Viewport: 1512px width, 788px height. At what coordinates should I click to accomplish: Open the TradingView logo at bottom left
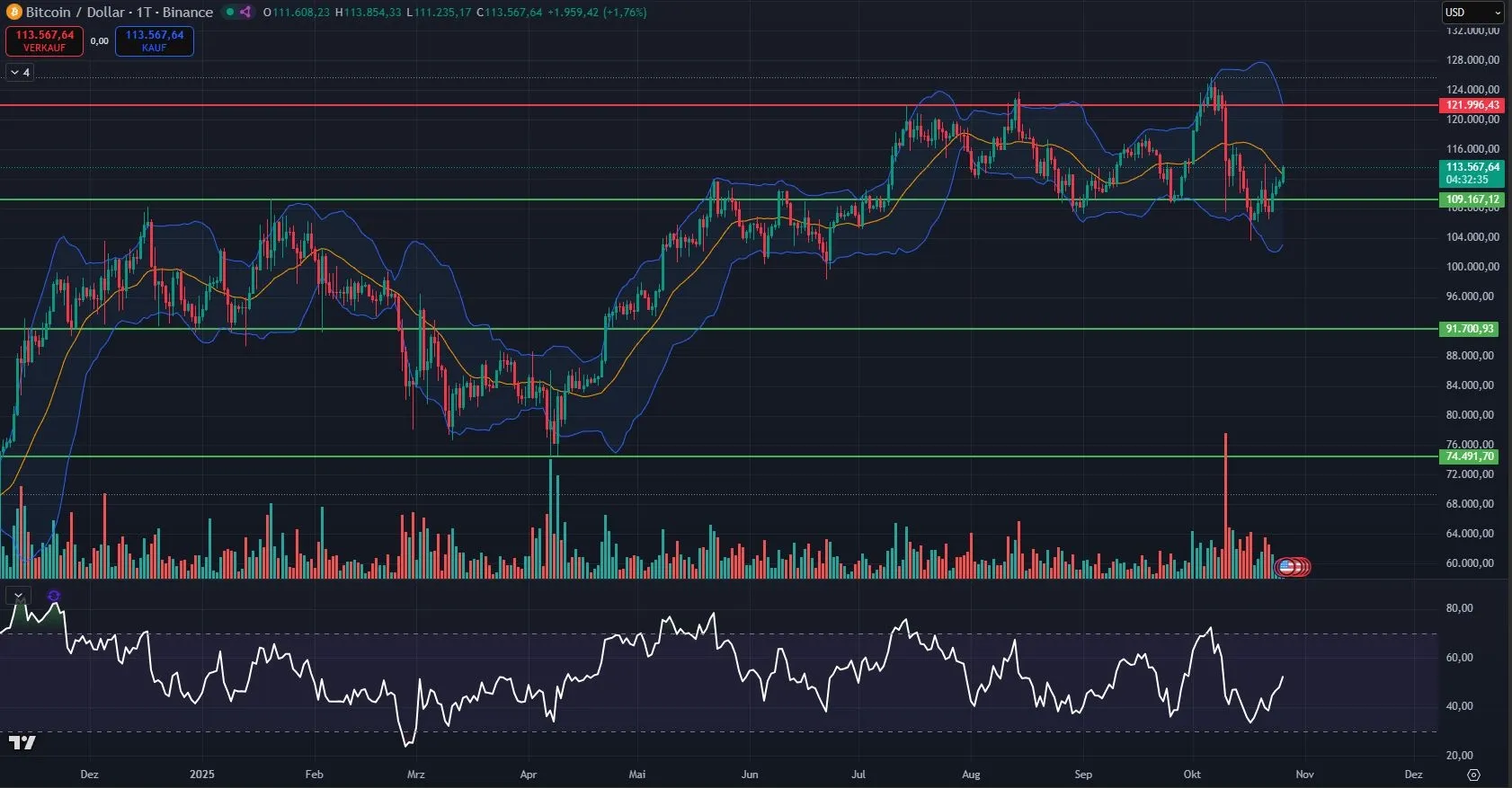[22, 742]
